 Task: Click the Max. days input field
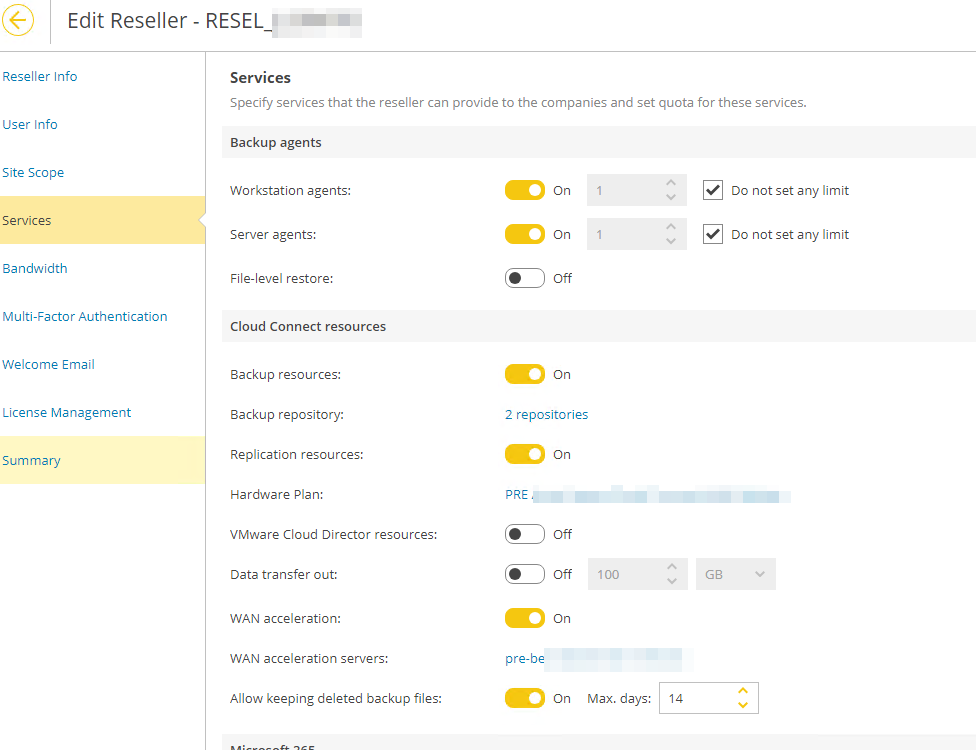coord(696,698)
